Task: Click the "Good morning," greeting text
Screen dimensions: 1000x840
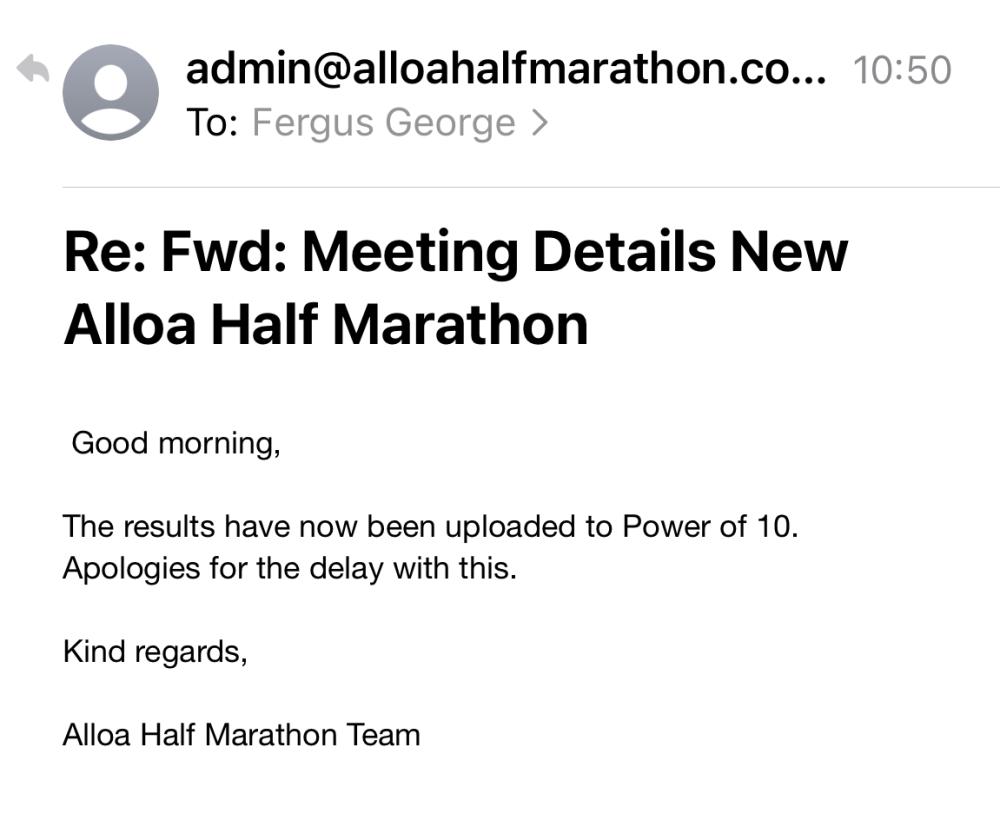Action: tap(176, 443)
